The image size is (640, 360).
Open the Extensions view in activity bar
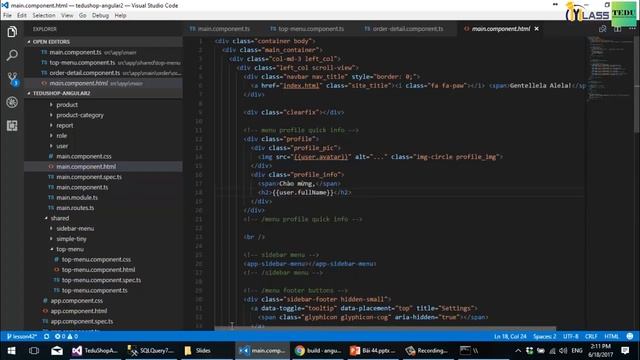click(12, 126)
